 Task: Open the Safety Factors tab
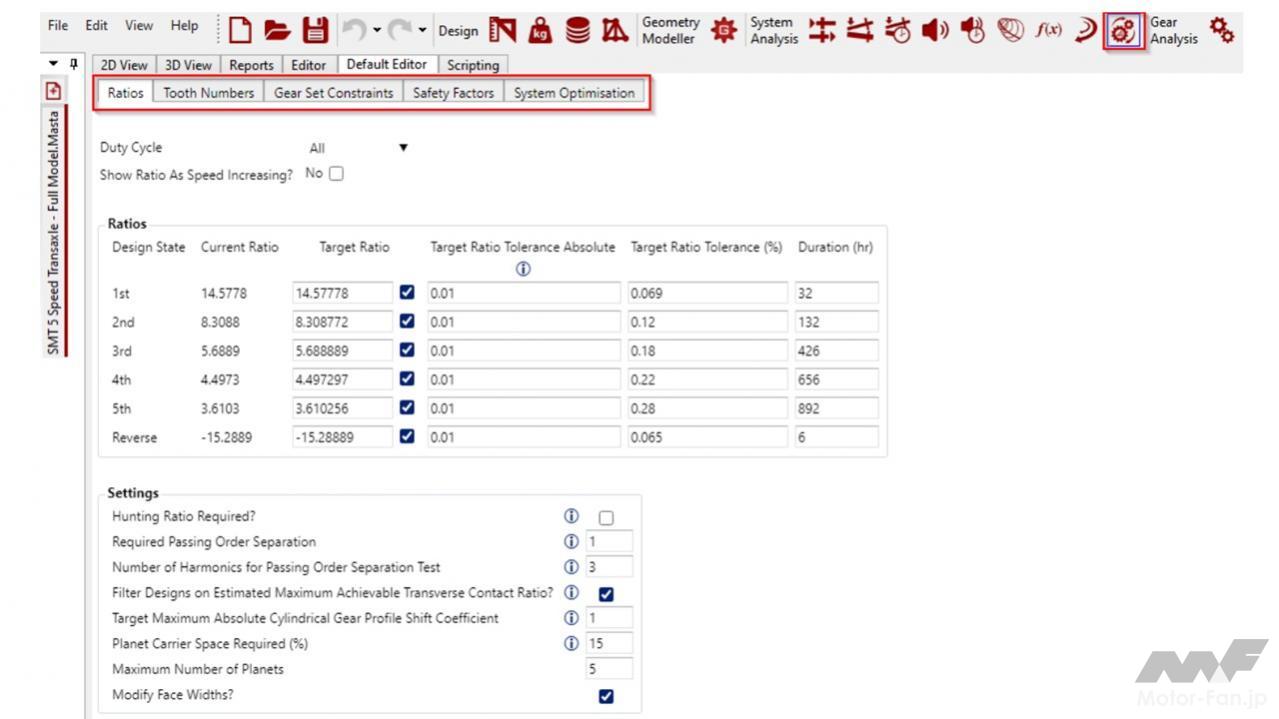pos(453,93)
